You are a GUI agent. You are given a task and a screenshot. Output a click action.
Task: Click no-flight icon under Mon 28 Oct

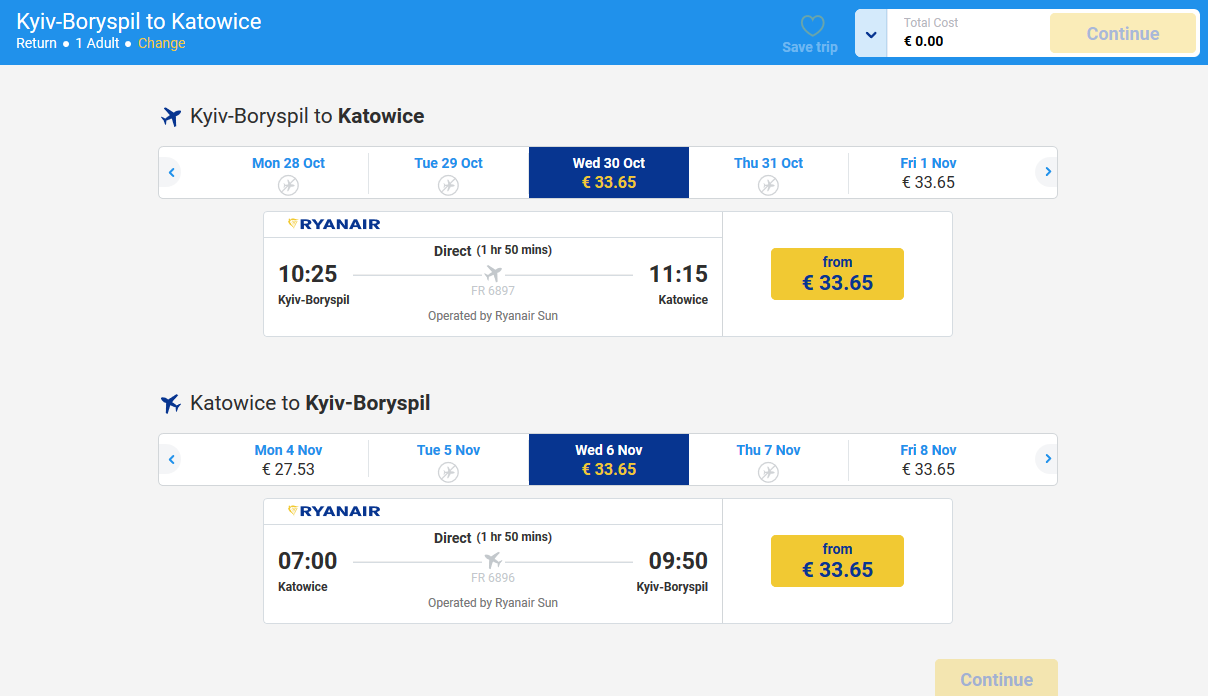point(288,185)
